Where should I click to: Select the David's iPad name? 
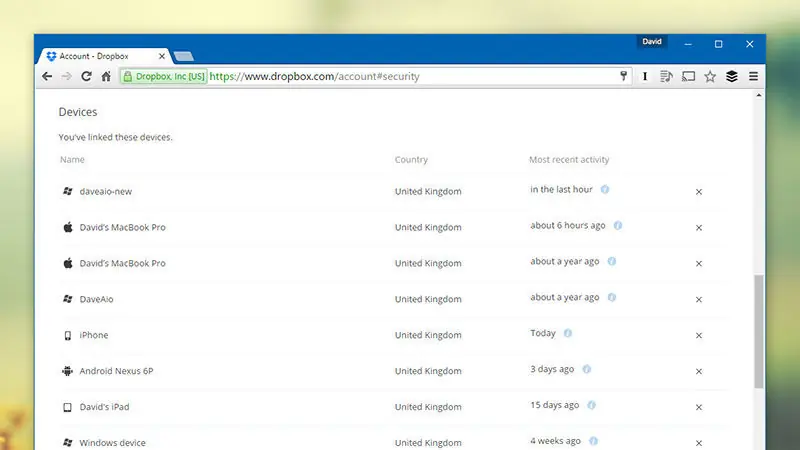(x=105, y=407)
